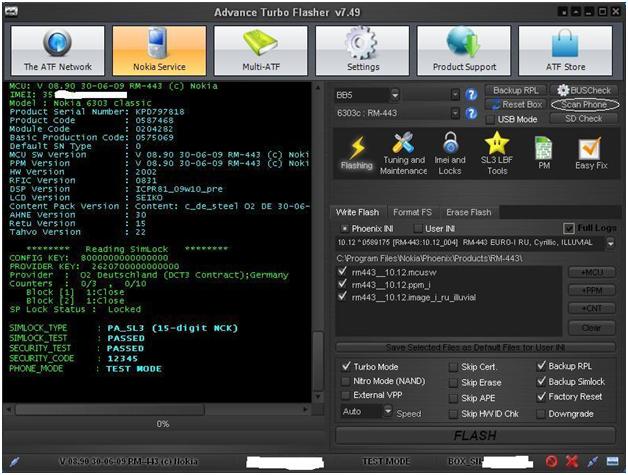
Task: Click the box icon at status bar end
Action: 612,462
